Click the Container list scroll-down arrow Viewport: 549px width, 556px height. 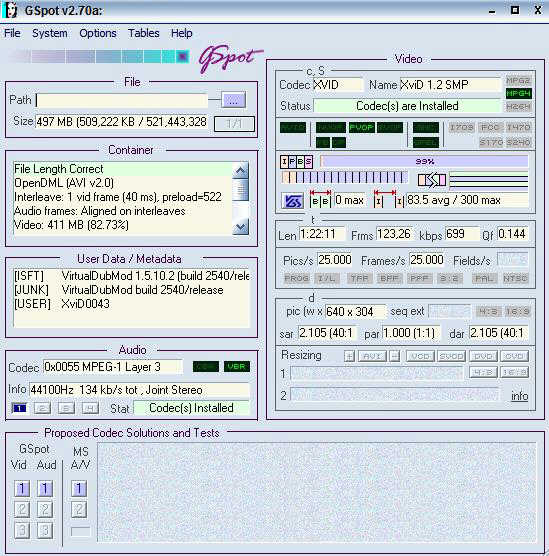[240, 226]
